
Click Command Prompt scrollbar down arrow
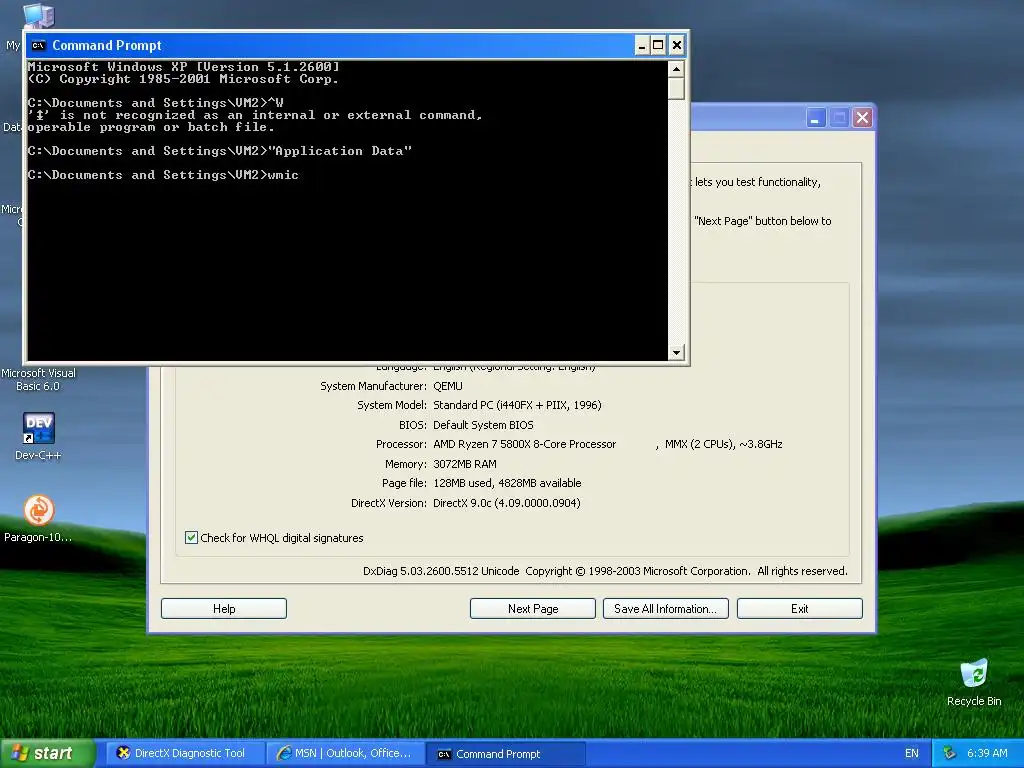pyautogui.click(x=676, y=352)
